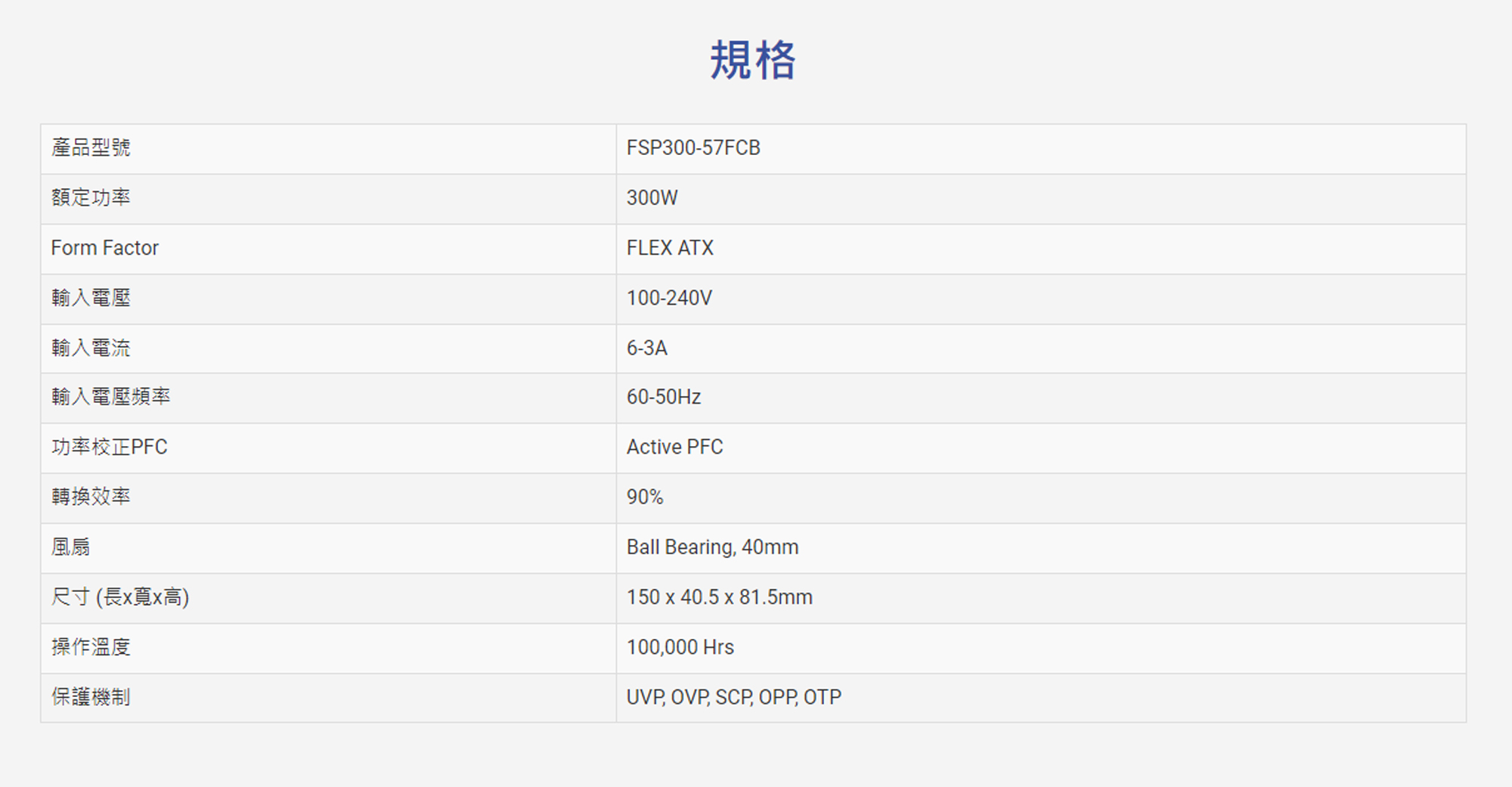Click the FLEX ATX value
The width and height of the screenshot is (1512, 787).
coord(670,248)
